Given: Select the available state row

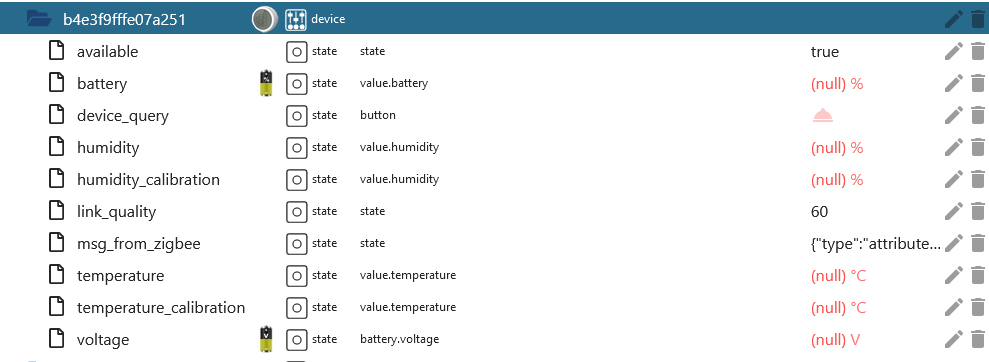Looking at the screenshot, I should [x=494, y=51].
